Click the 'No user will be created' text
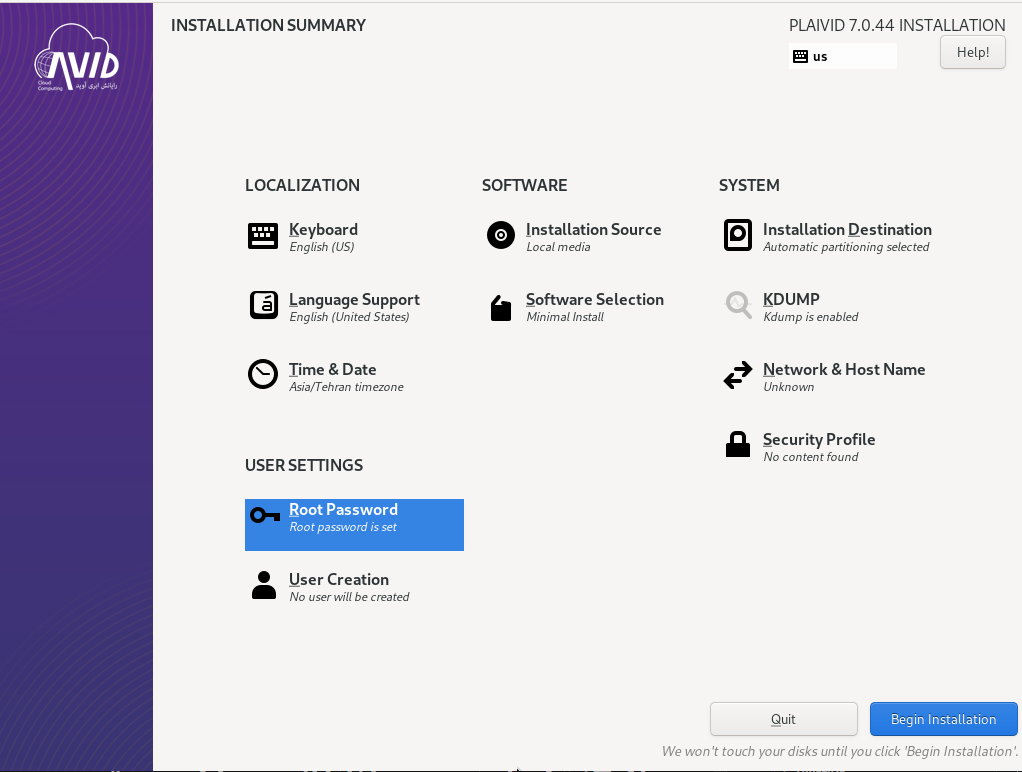Viewport: 1022px width, 772px height. (x=349, y=597)
